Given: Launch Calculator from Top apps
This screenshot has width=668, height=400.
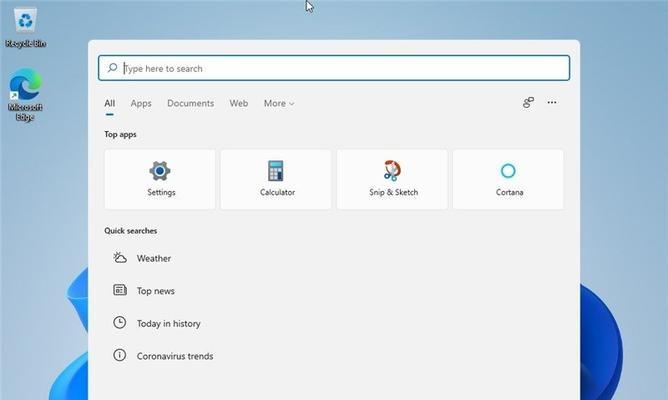Looking at the screenshot, I should coord(276,179).
